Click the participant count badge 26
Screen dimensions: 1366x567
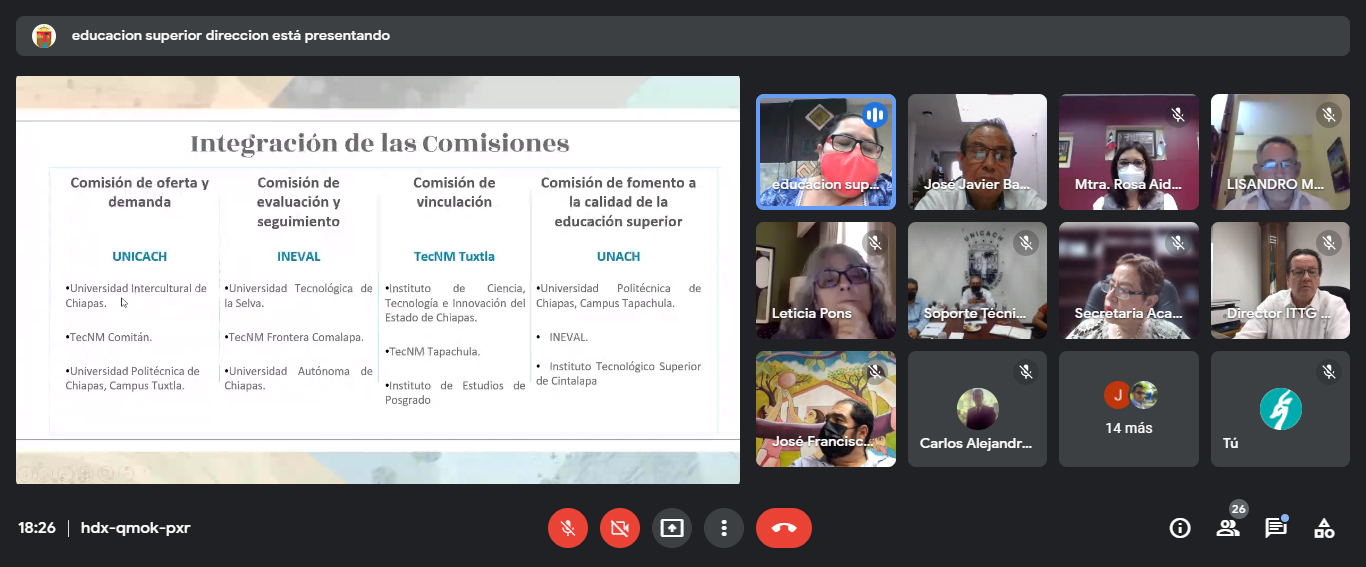(x=1239, y=509)
